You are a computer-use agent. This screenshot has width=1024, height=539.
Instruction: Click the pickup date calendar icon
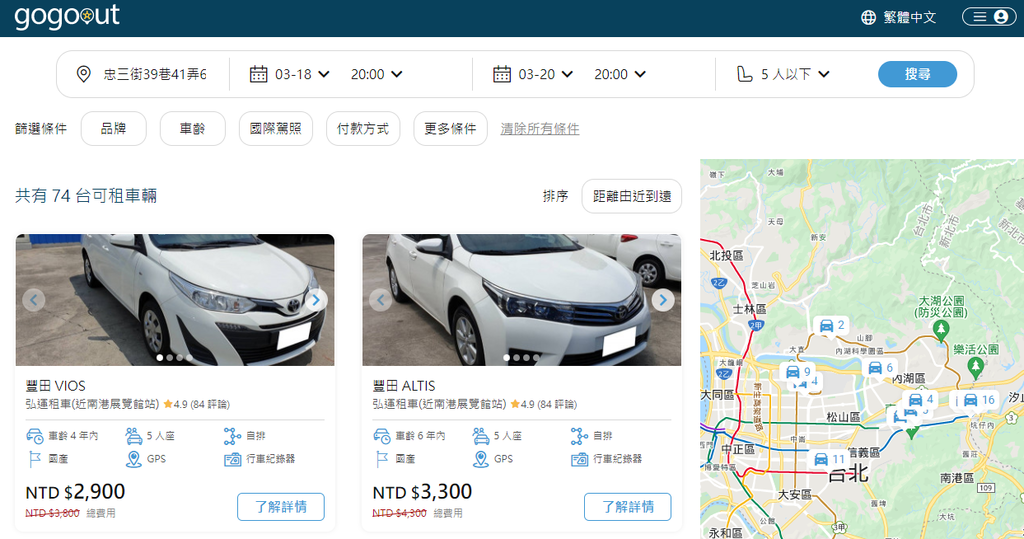pos(259,74)
